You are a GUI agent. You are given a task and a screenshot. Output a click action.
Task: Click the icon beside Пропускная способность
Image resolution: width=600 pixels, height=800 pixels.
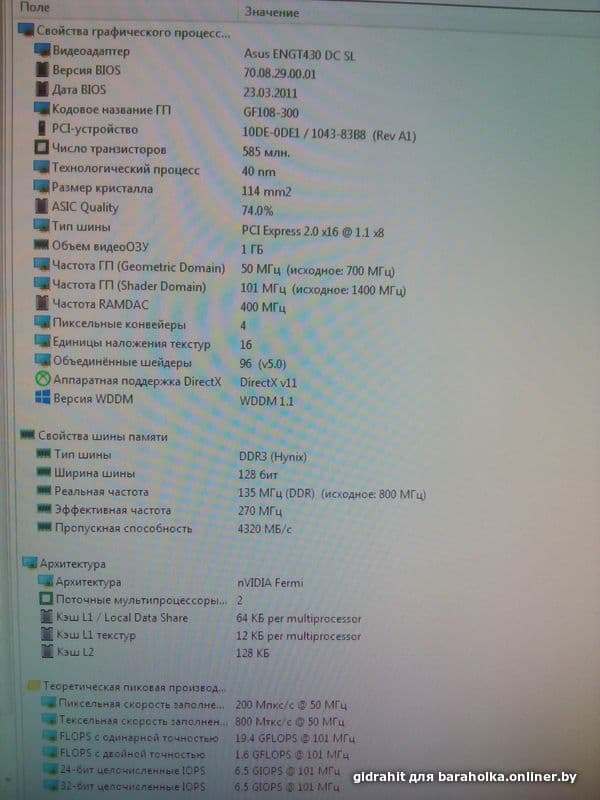tap(45, 528)
